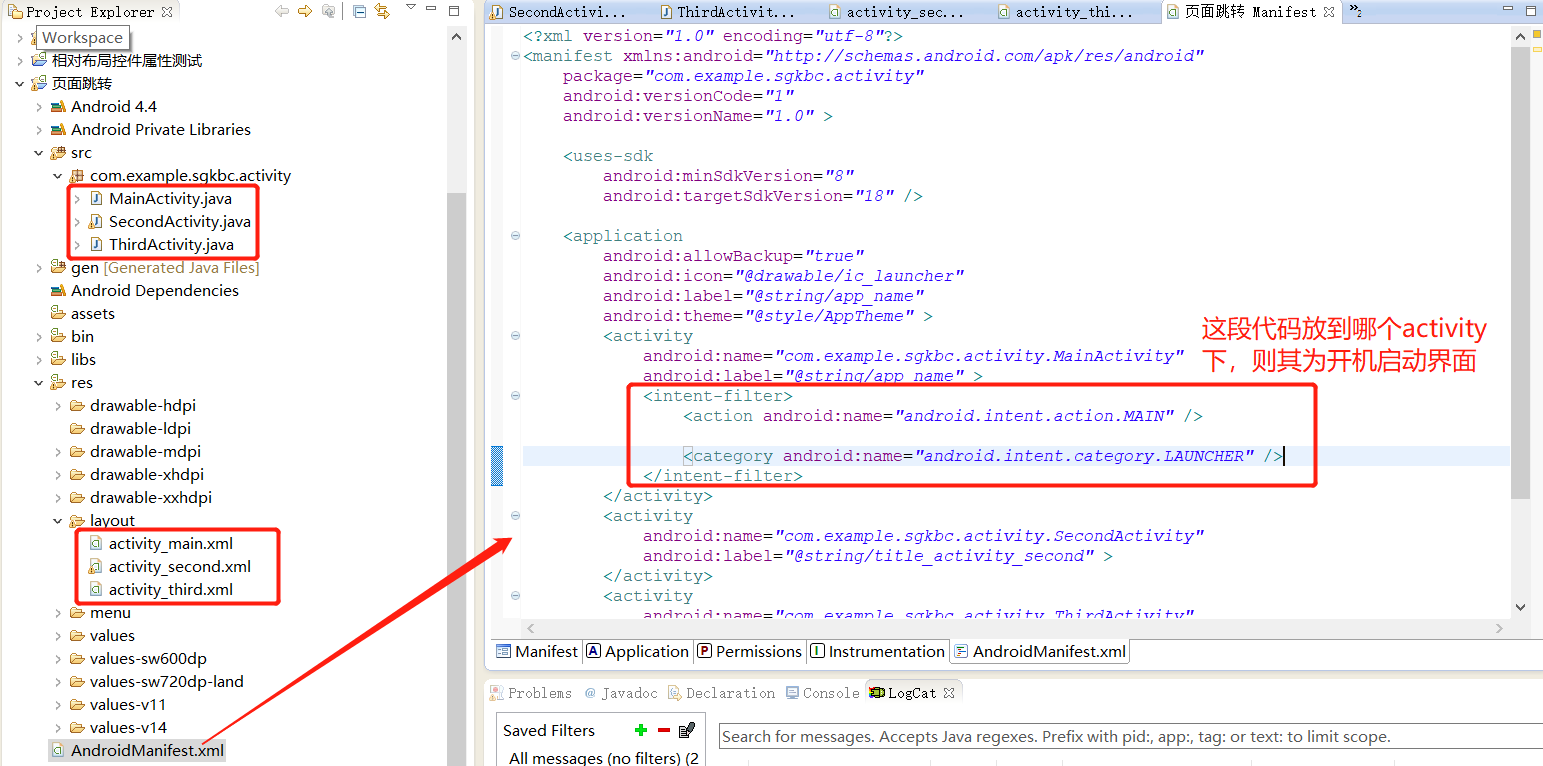
Task: Open Project Explorer view menu triangle
Action: [411, 8]
